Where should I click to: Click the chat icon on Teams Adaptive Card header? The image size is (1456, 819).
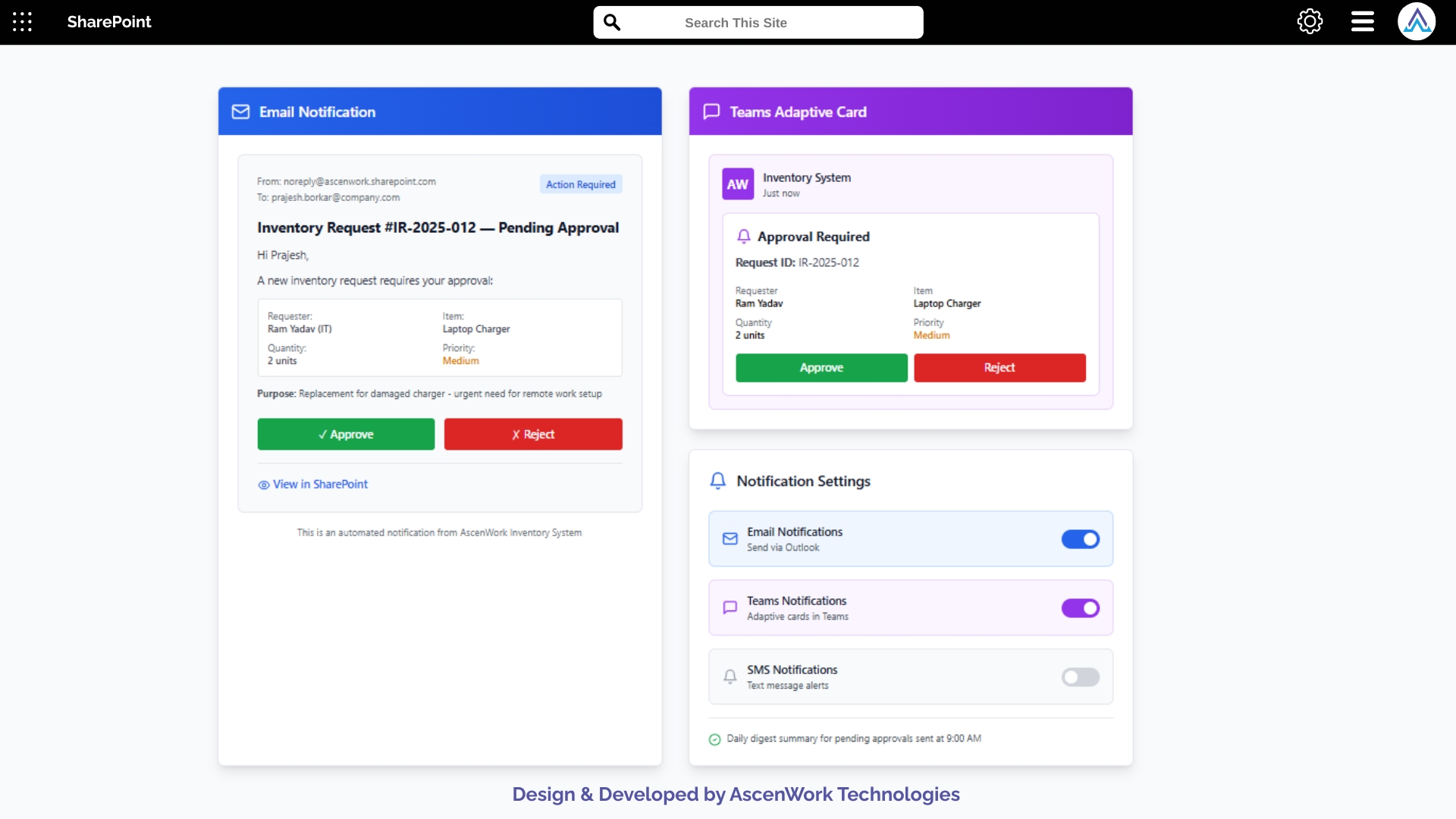click(x=711, y=111)
